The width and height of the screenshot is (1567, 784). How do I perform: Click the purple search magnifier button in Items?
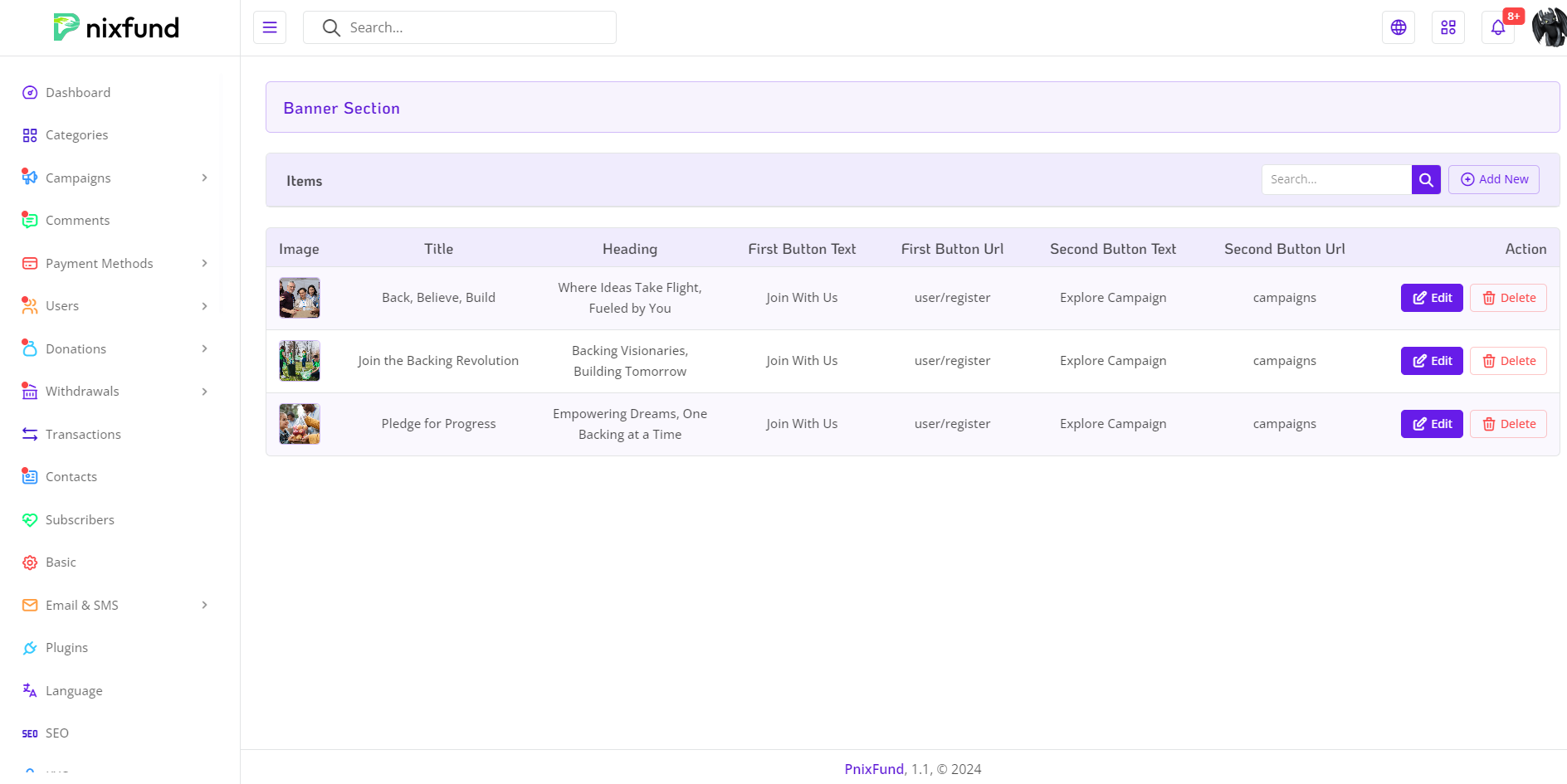coord(1426,179)
